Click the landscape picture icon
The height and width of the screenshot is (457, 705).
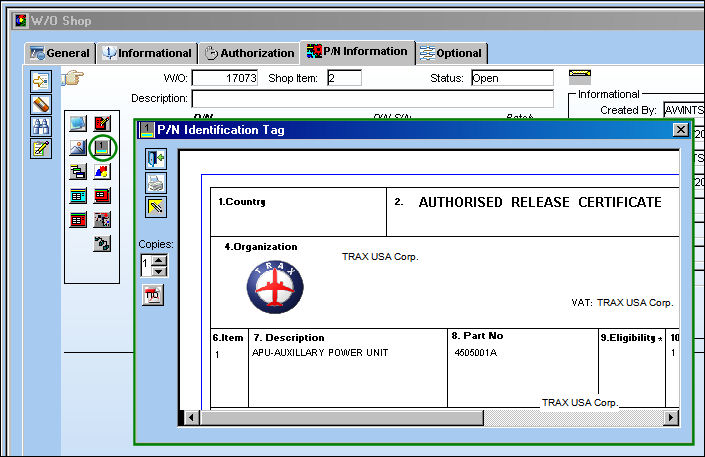point(78,148)
